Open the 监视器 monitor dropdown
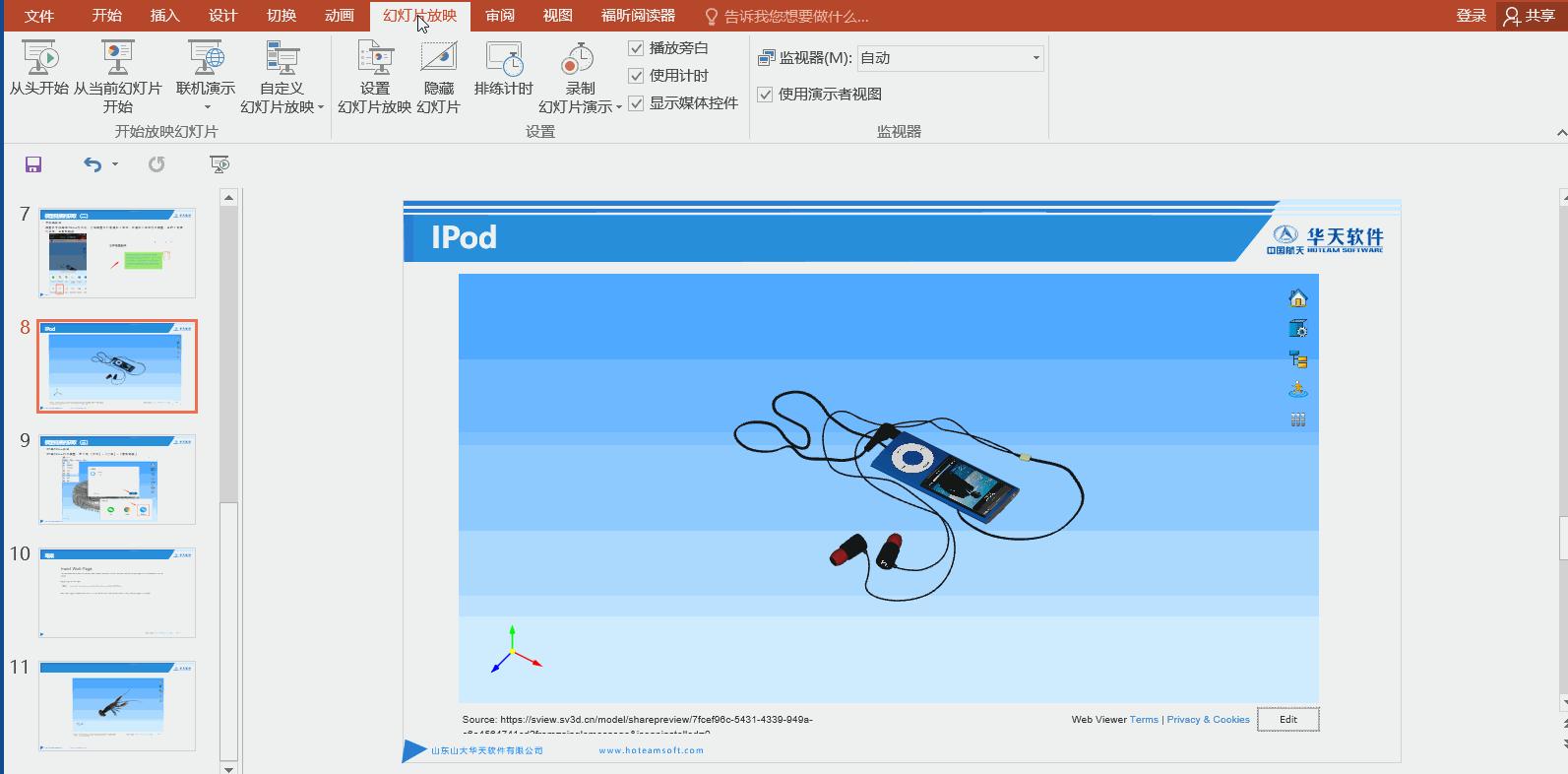 [1035, 58]
